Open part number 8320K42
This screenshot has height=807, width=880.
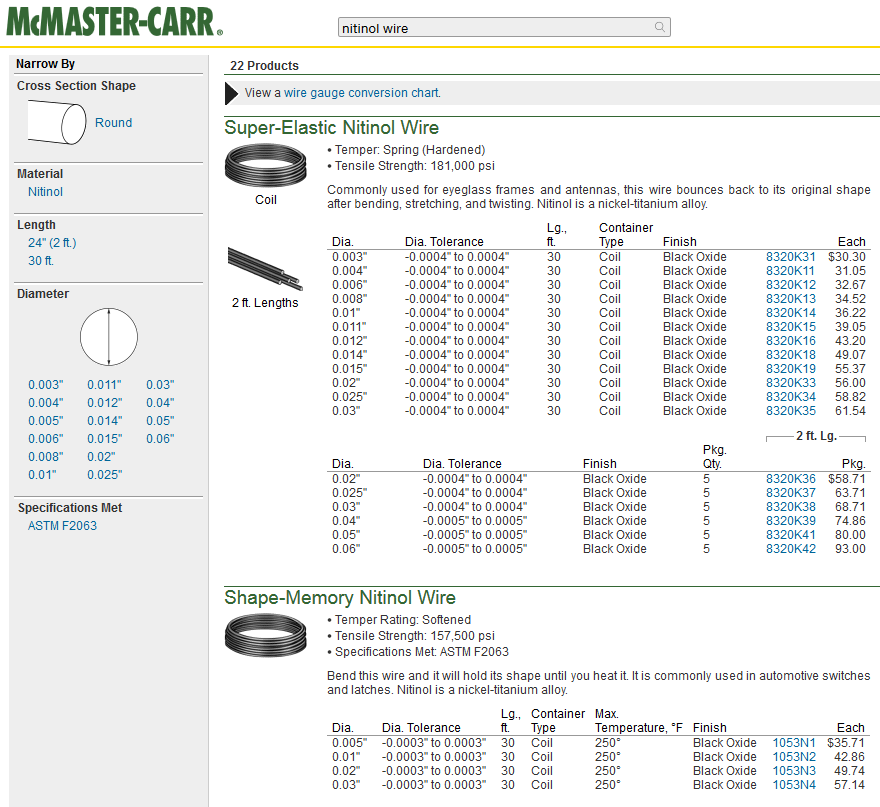coord(791,549)
